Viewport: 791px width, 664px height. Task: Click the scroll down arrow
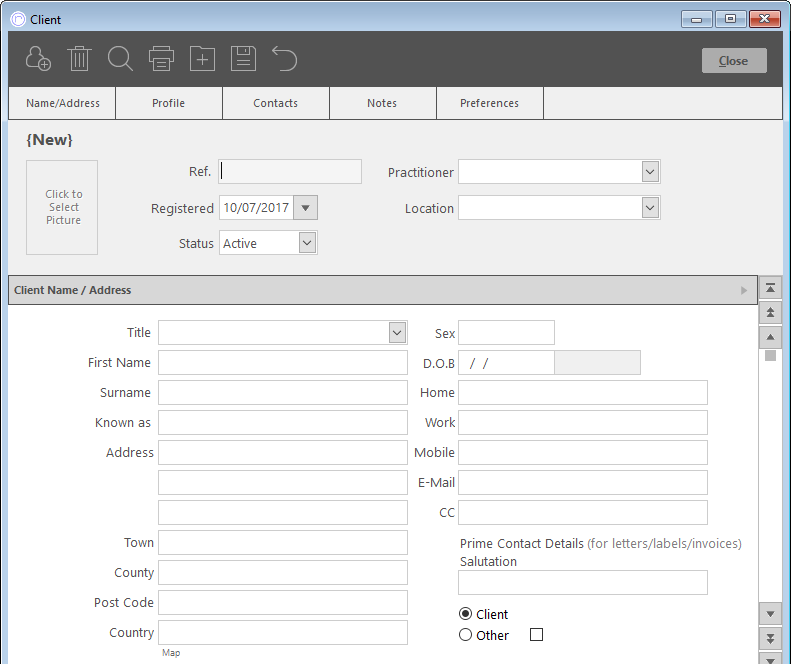pos(770,614)
